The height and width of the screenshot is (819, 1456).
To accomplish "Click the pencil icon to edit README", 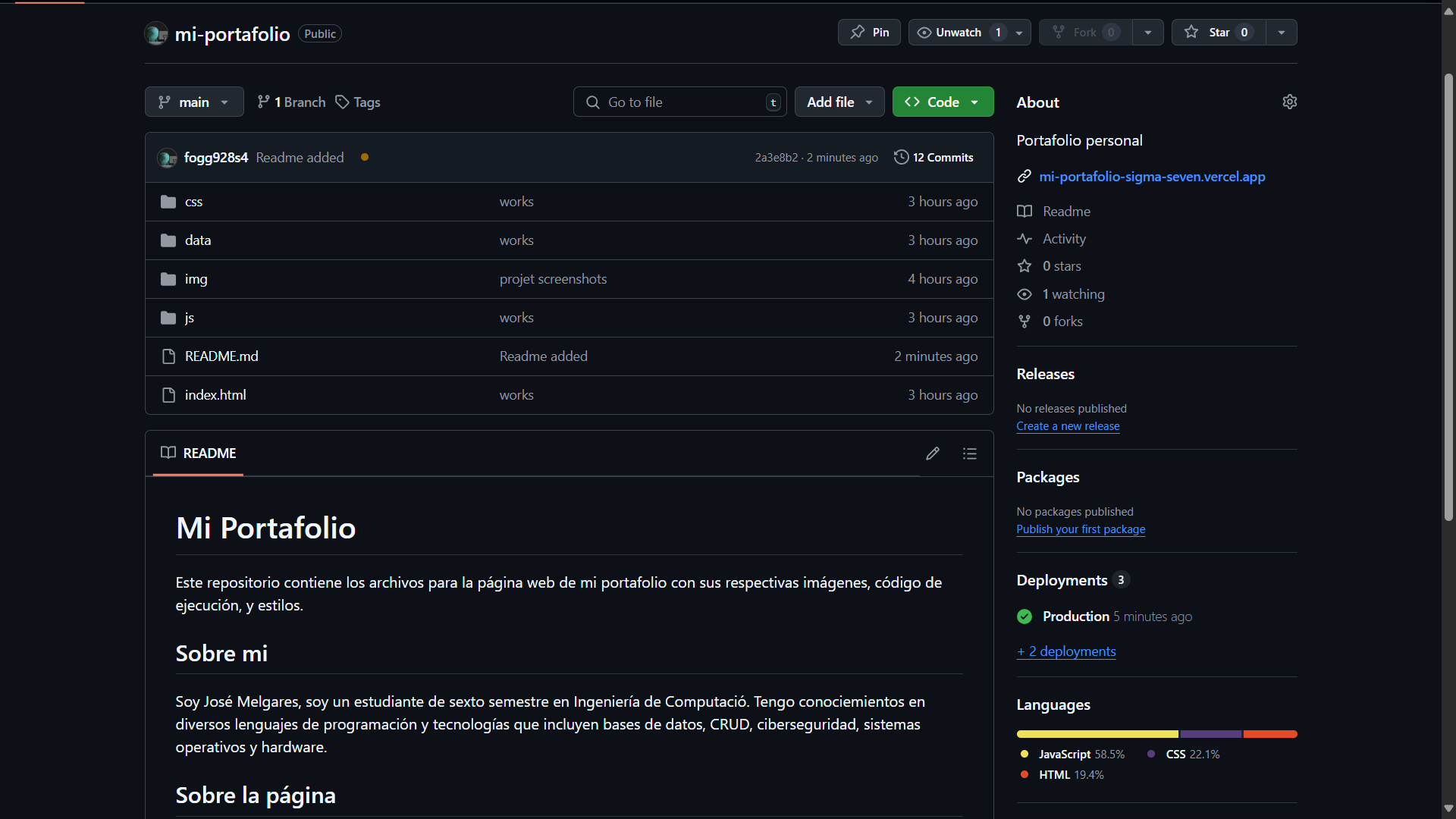I will click(x=932, y=453).
